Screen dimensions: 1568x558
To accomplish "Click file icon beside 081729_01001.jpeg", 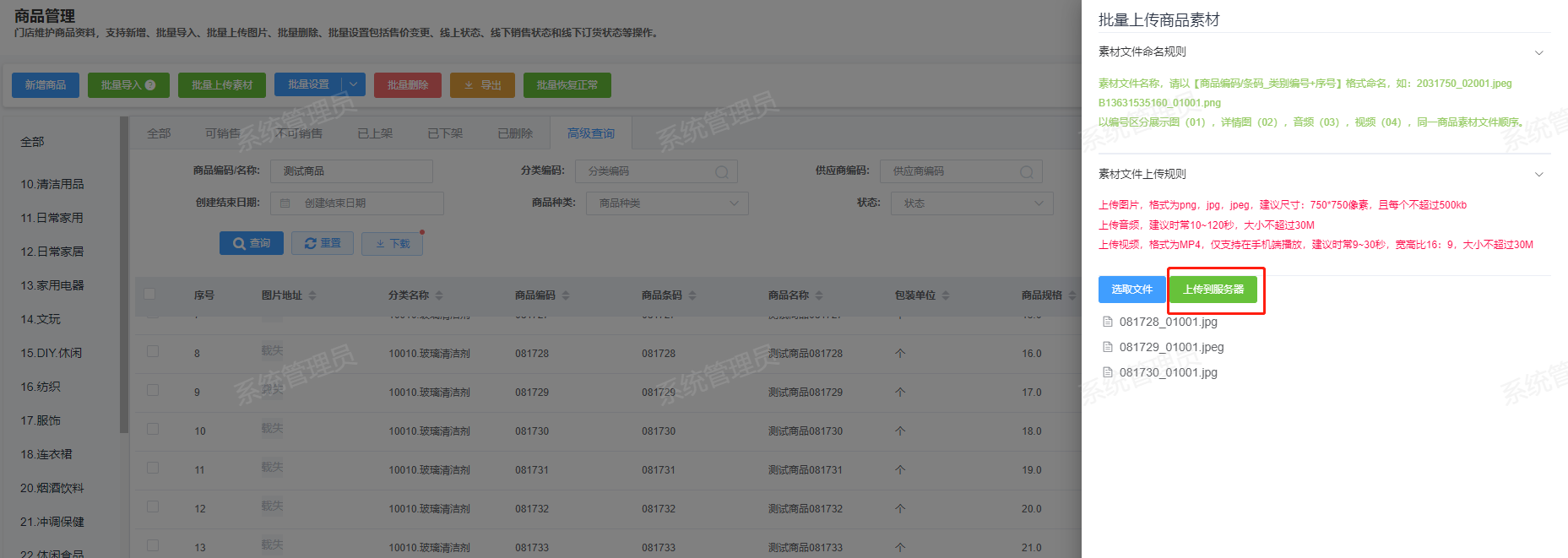I will click(x=1108, y=347).
